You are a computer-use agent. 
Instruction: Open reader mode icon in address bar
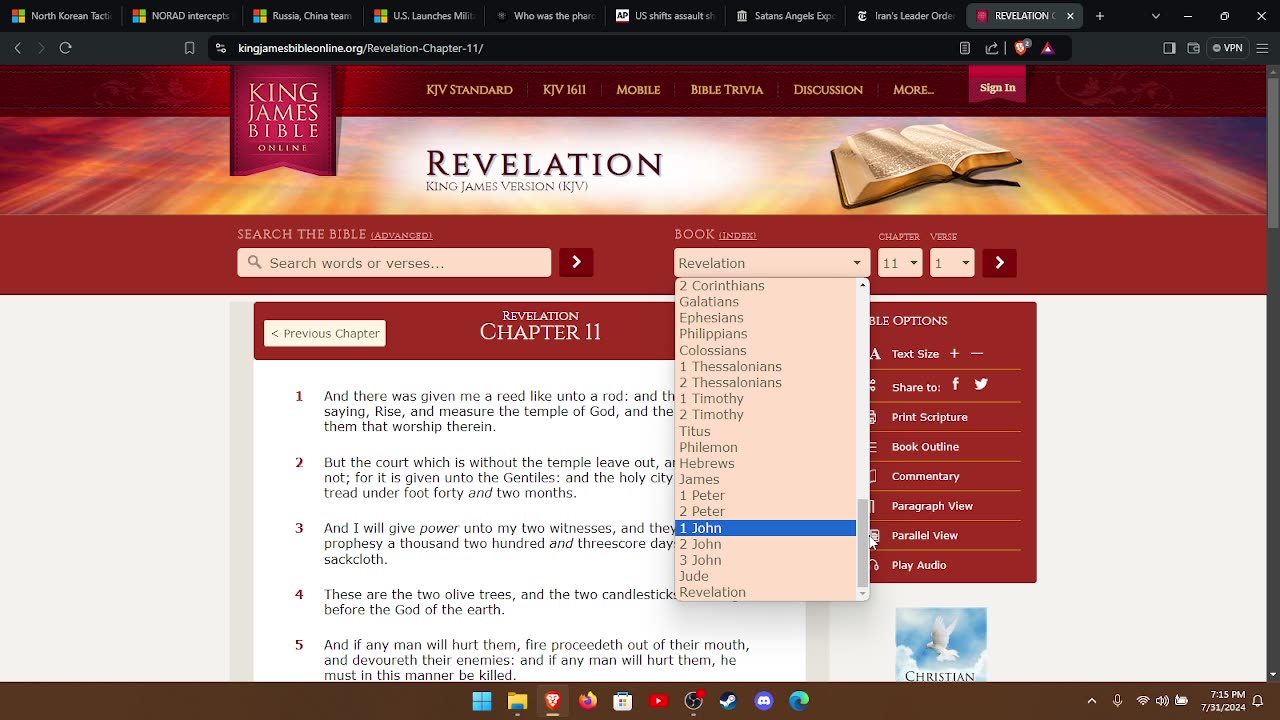[x=965, y=48]
